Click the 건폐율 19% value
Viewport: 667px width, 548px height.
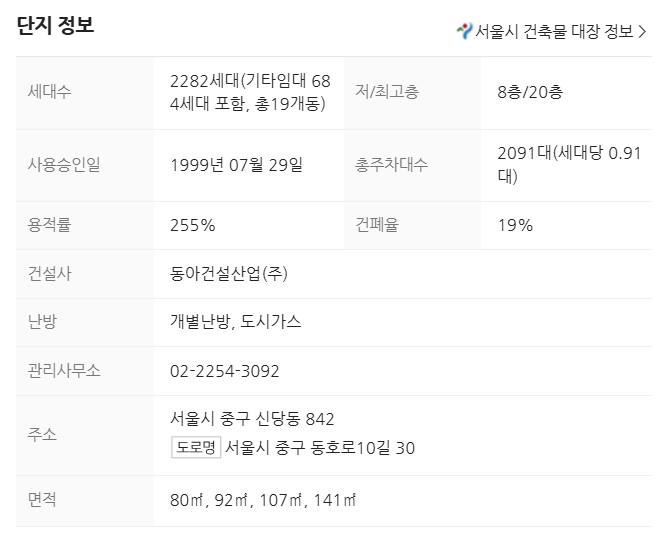coord(515,225)
